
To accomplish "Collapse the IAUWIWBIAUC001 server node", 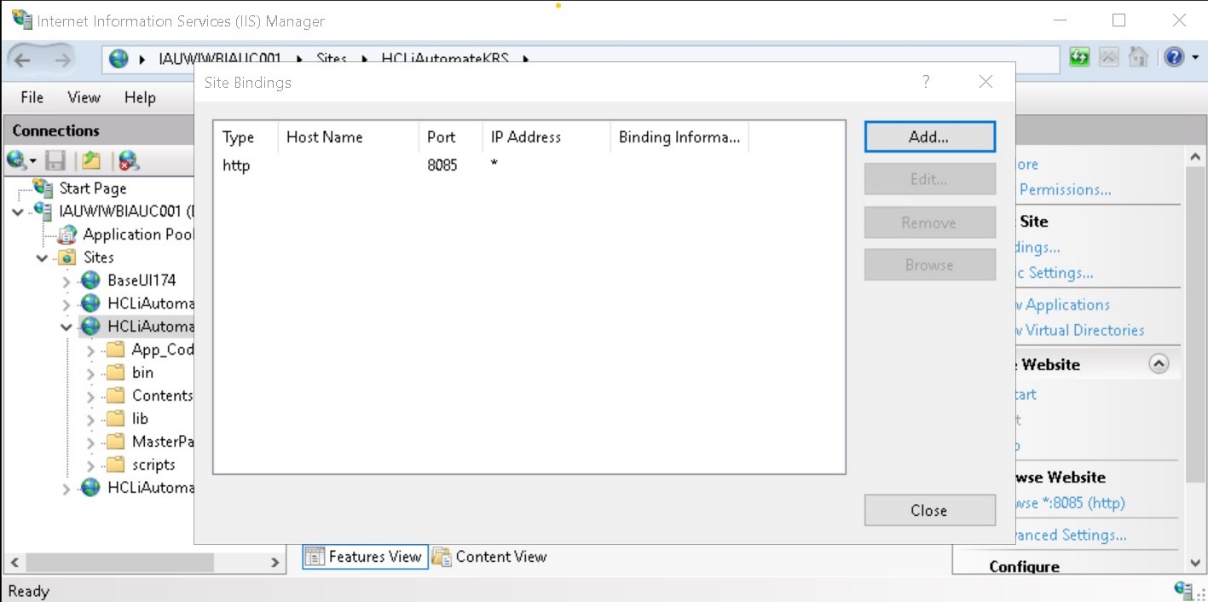I will click(x=18, y=212).
